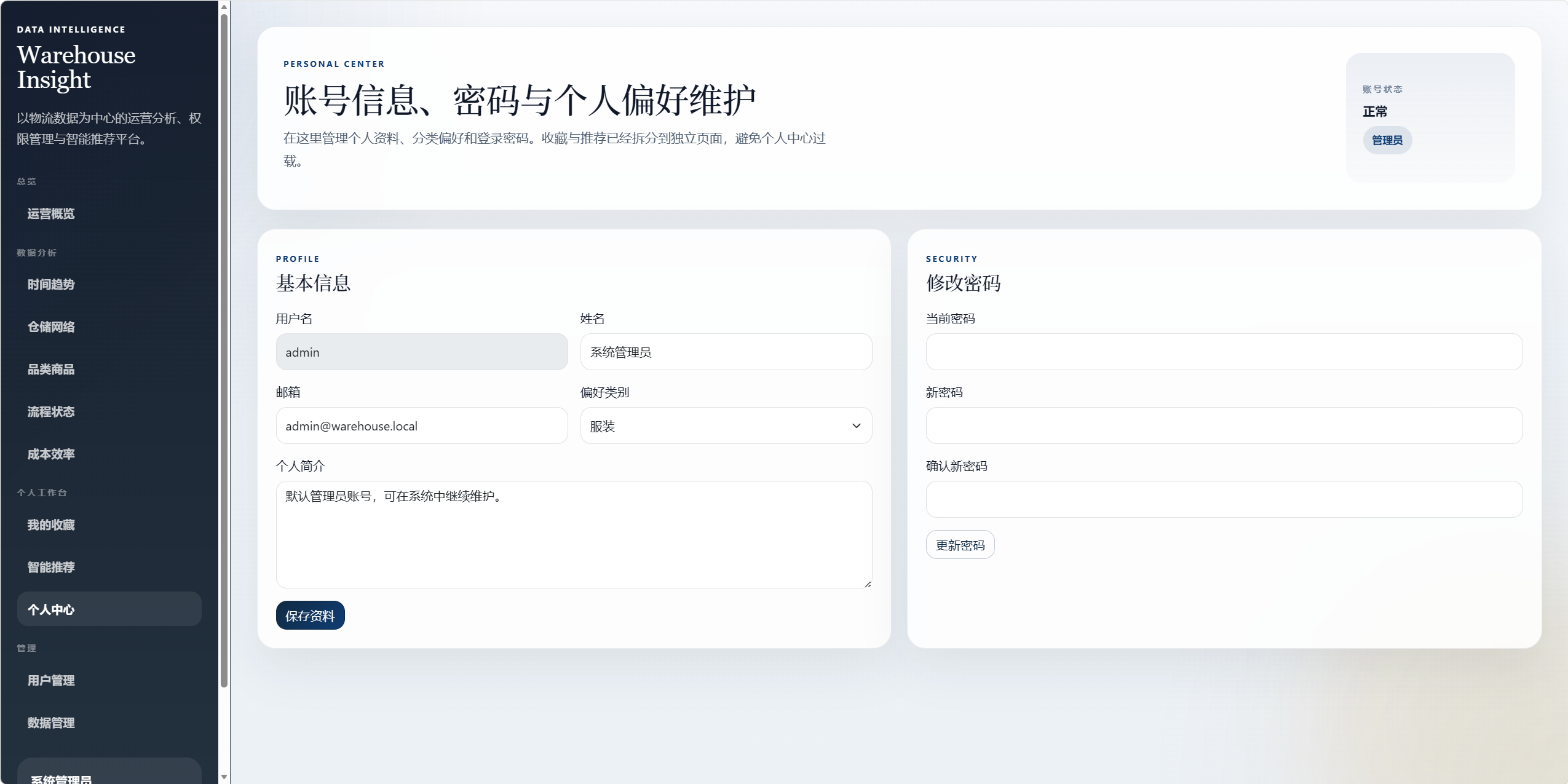The width and height of the screenshot is (1568, 784).
Task: Click sidebar scrollbar up arrow
Action: (x=224, y=7)
